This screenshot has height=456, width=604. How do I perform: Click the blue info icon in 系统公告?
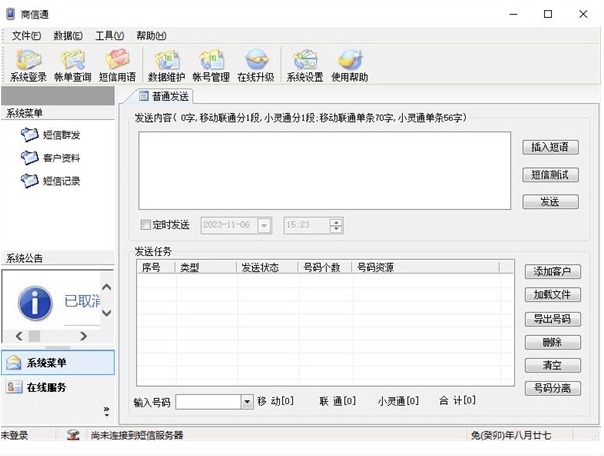click(x=35, y=303)
